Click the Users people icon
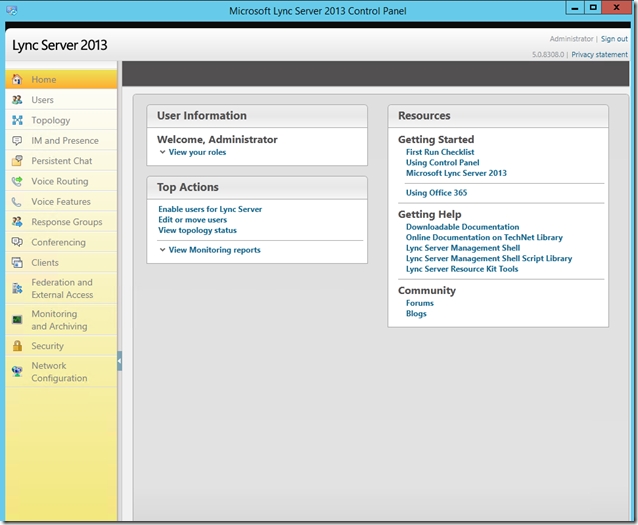 [17, 100]
